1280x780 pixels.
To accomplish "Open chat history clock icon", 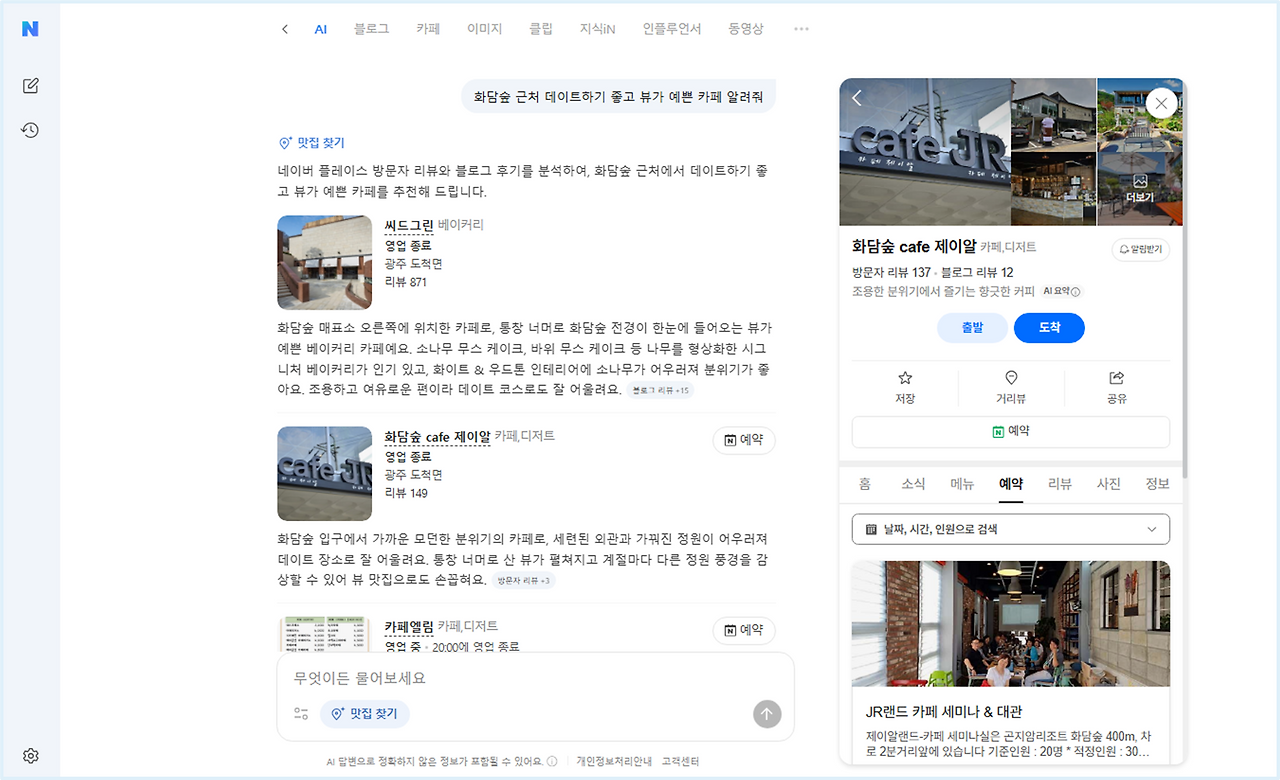I will tap(30, 130).
